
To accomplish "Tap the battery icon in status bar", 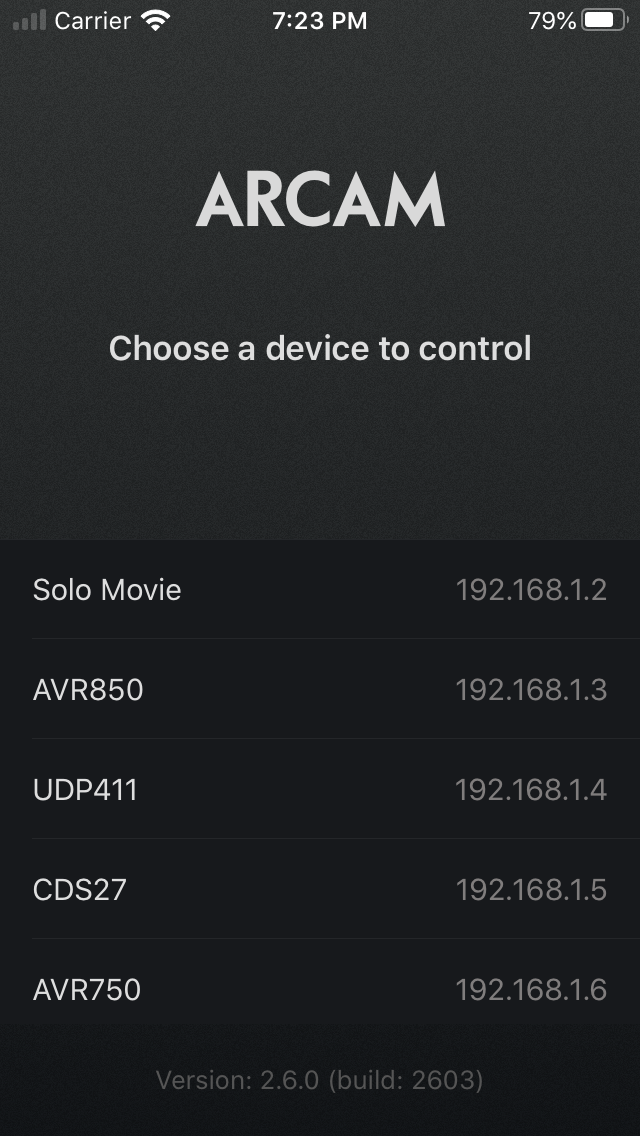I will click(x=604, y=20).
